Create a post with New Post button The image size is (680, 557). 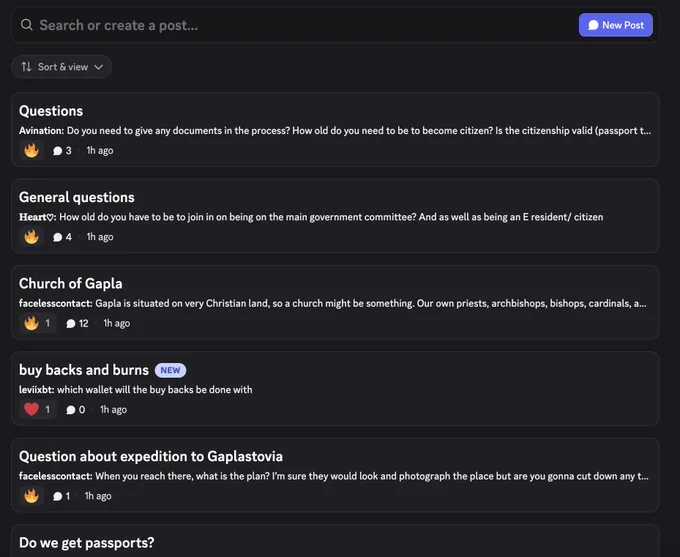point(615,25)
